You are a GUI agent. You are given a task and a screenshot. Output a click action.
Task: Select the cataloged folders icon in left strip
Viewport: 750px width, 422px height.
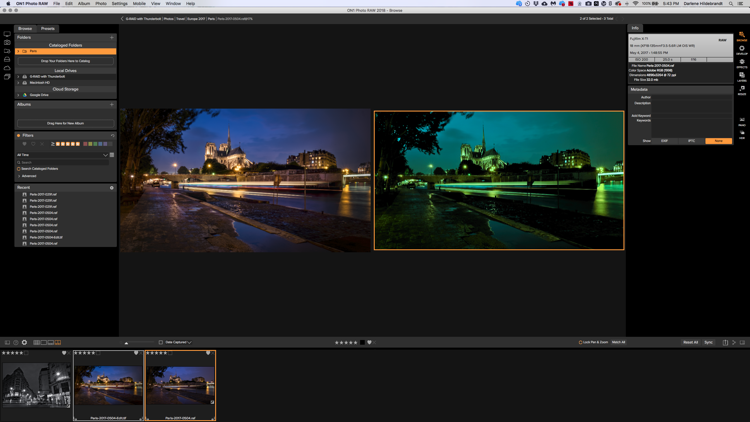[7, 51]
